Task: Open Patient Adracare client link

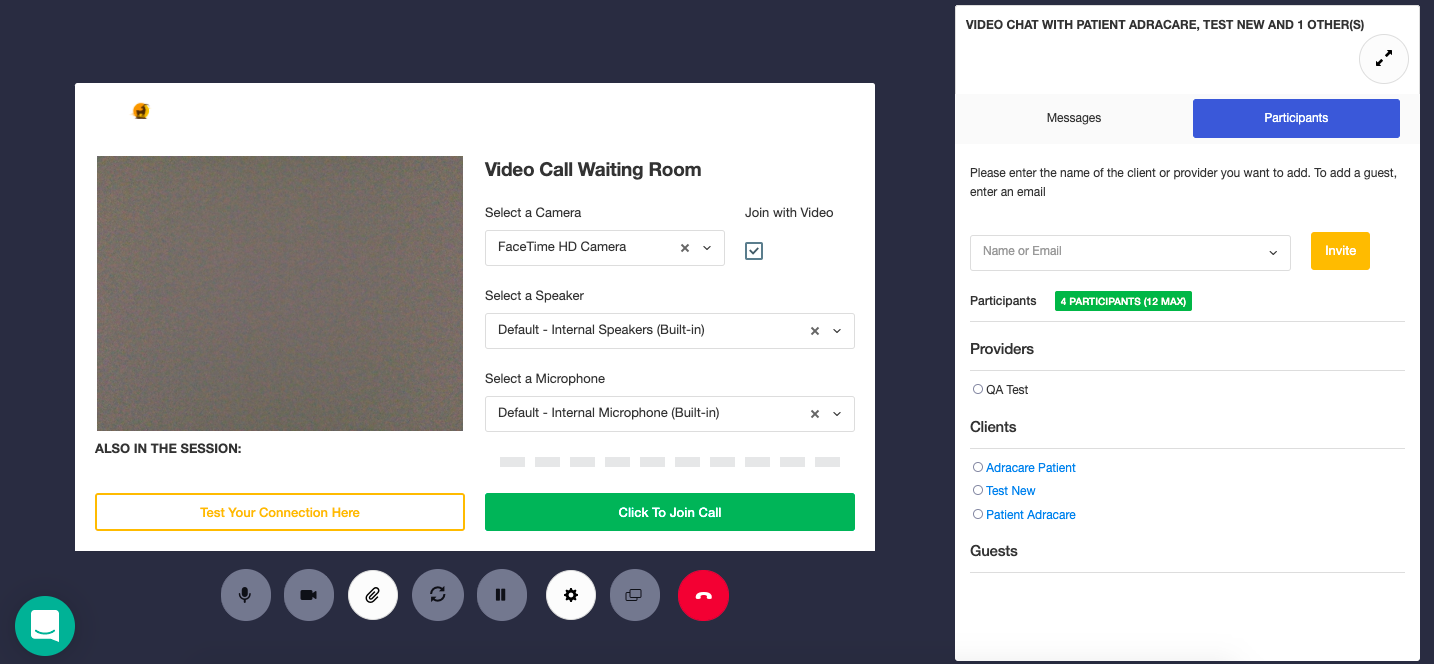Action: [1031, 515]
